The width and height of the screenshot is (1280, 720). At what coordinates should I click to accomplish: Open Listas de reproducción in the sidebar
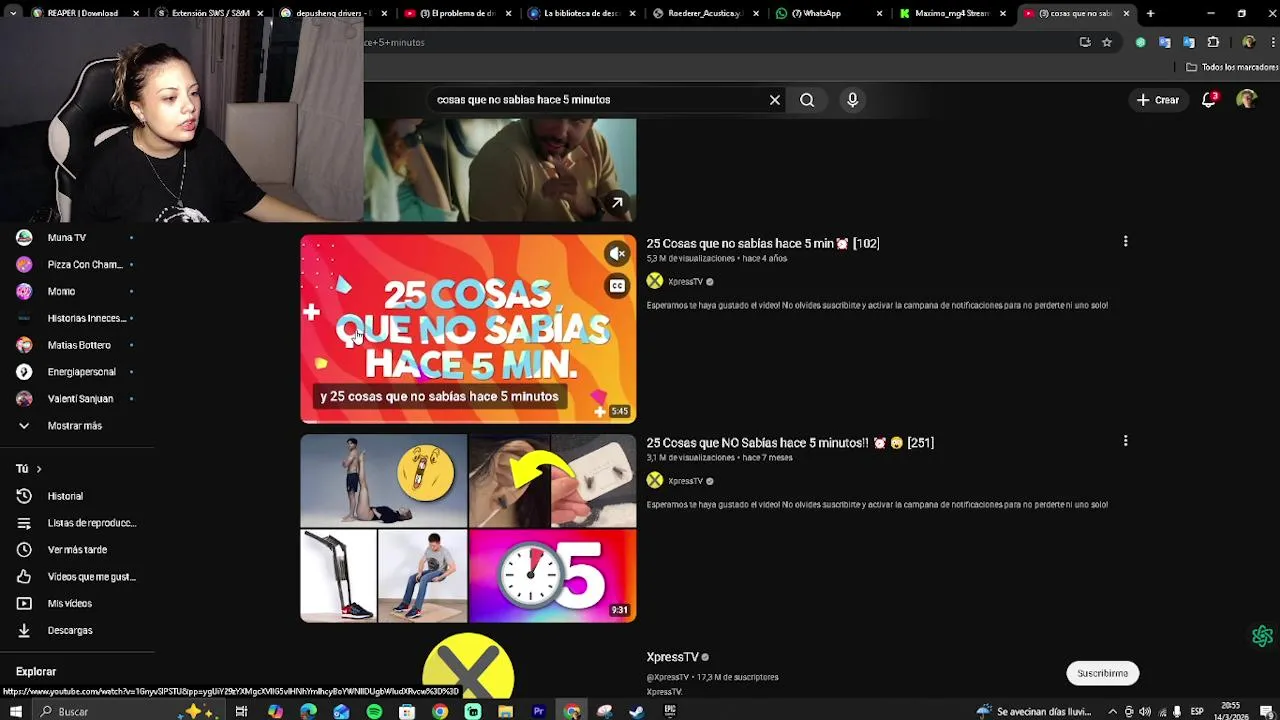pos(77,523)
